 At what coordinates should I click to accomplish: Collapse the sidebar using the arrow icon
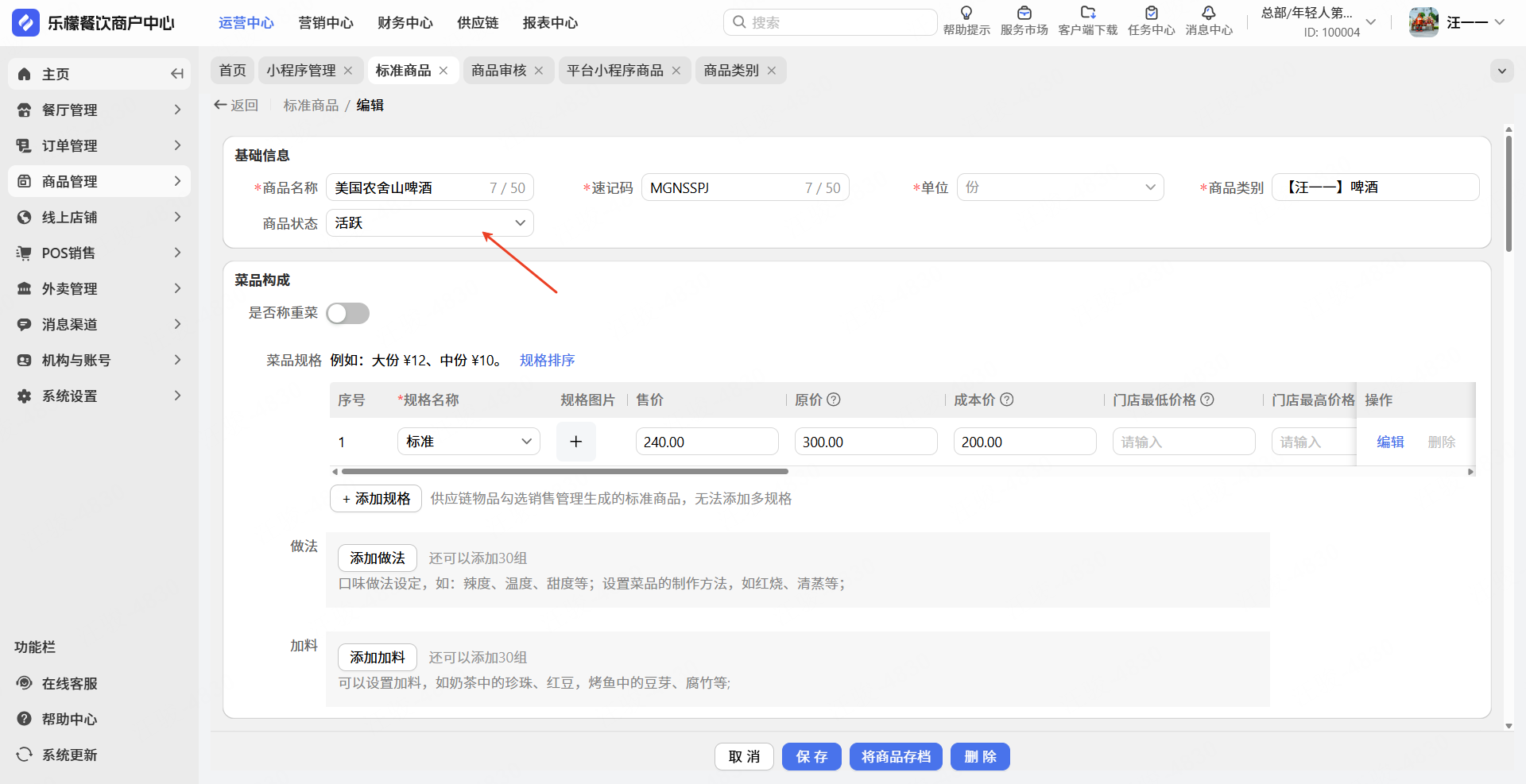[176, 74]
